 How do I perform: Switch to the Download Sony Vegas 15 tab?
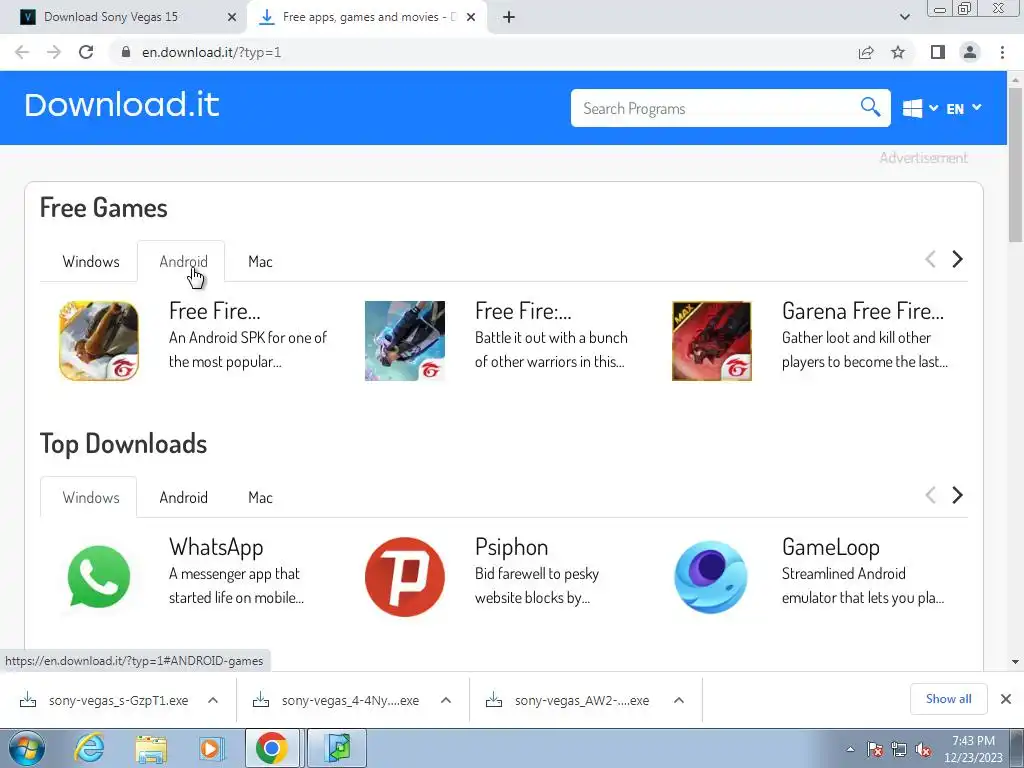click(x=111, y=17)
